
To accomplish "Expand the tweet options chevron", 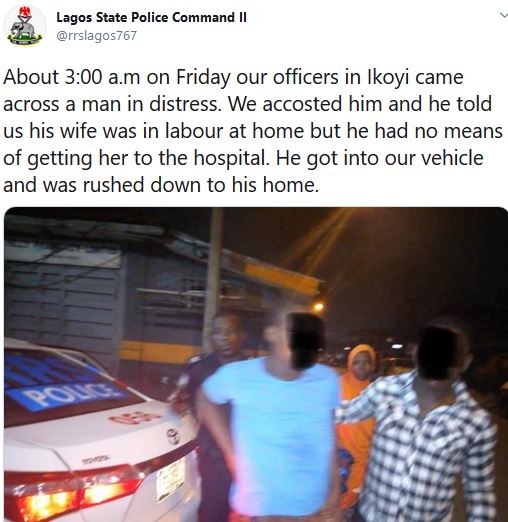I will pyautogui.click(x=503, y=15).
